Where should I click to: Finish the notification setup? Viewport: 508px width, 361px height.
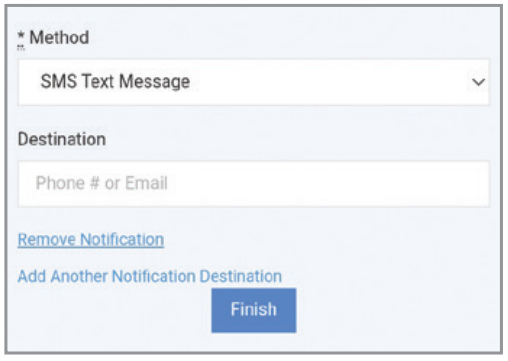coord(254,310)
